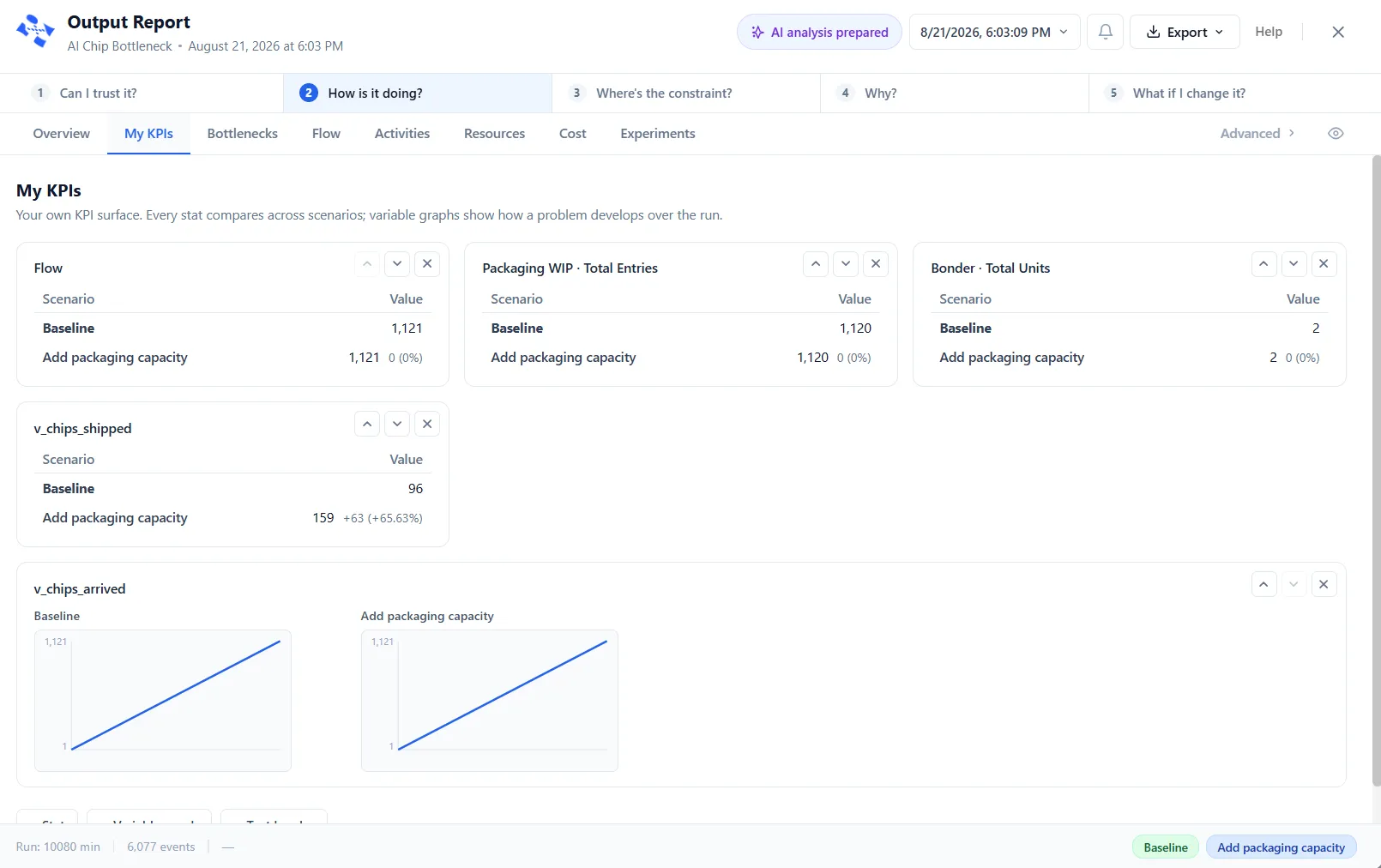
Task: Switch to the Bottlenecks tab
Action: (x=243, y=133)
